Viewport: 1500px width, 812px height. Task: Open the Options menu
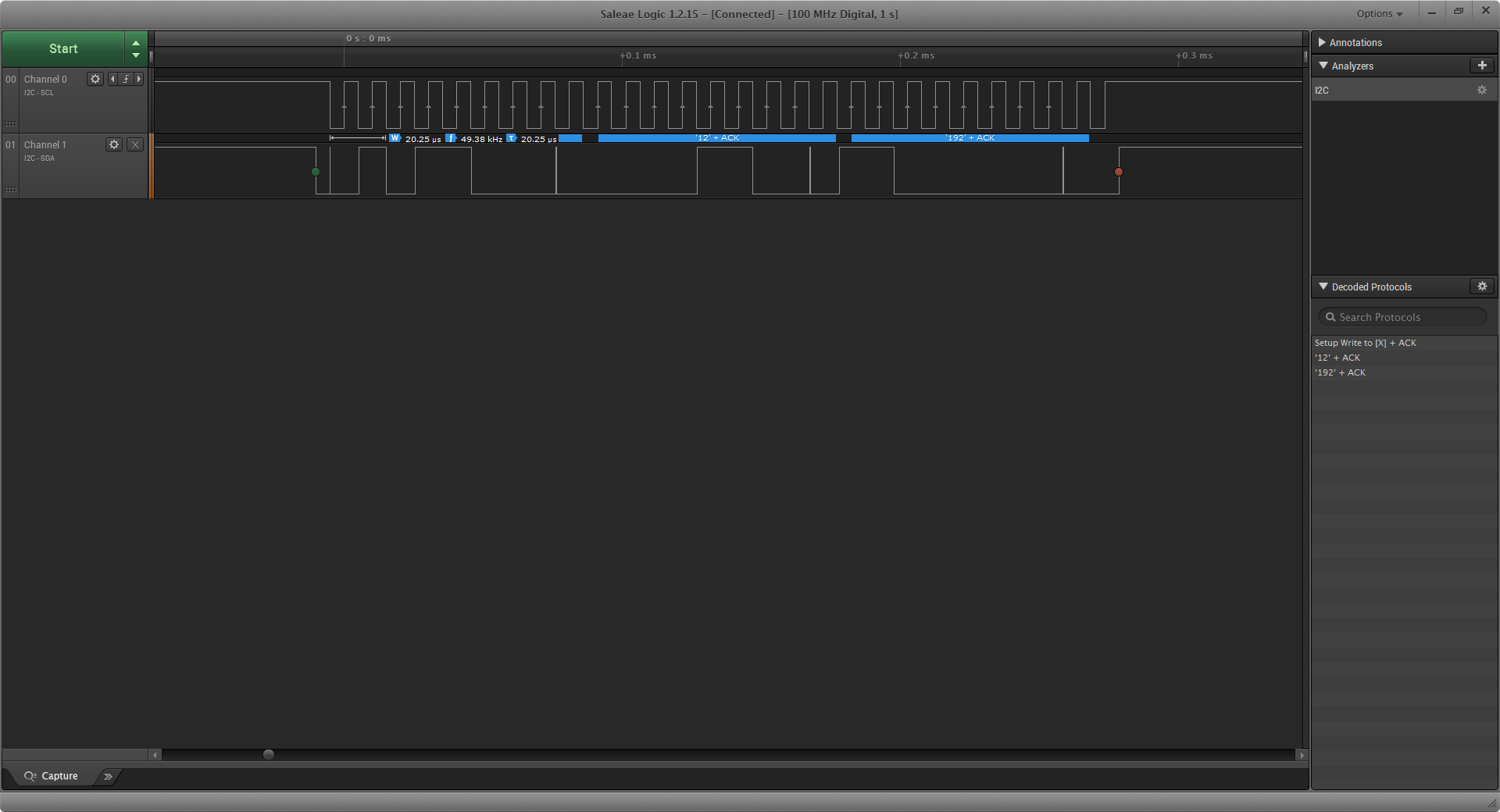[1379, 13]
